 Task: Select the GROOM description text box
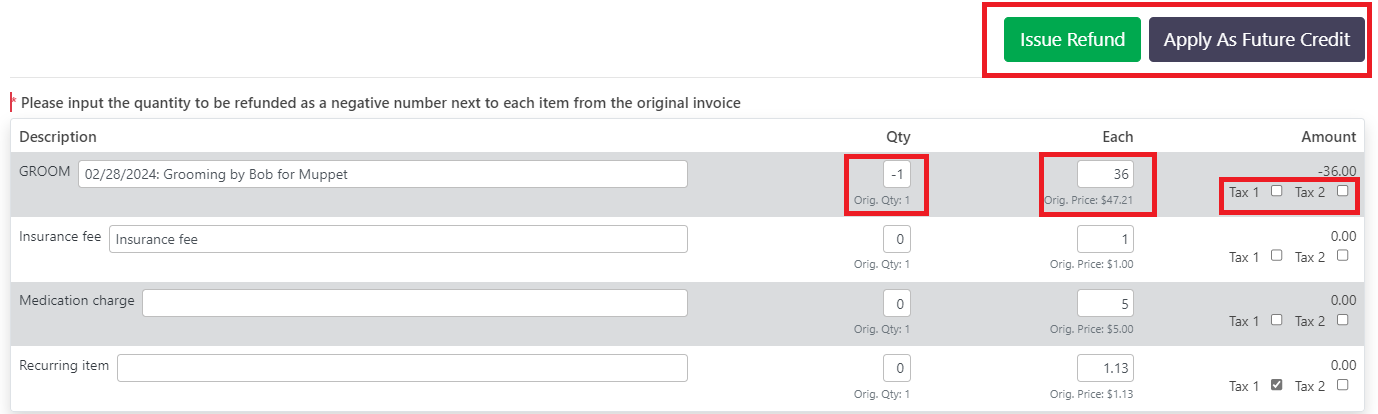click(x=383, y=174)
